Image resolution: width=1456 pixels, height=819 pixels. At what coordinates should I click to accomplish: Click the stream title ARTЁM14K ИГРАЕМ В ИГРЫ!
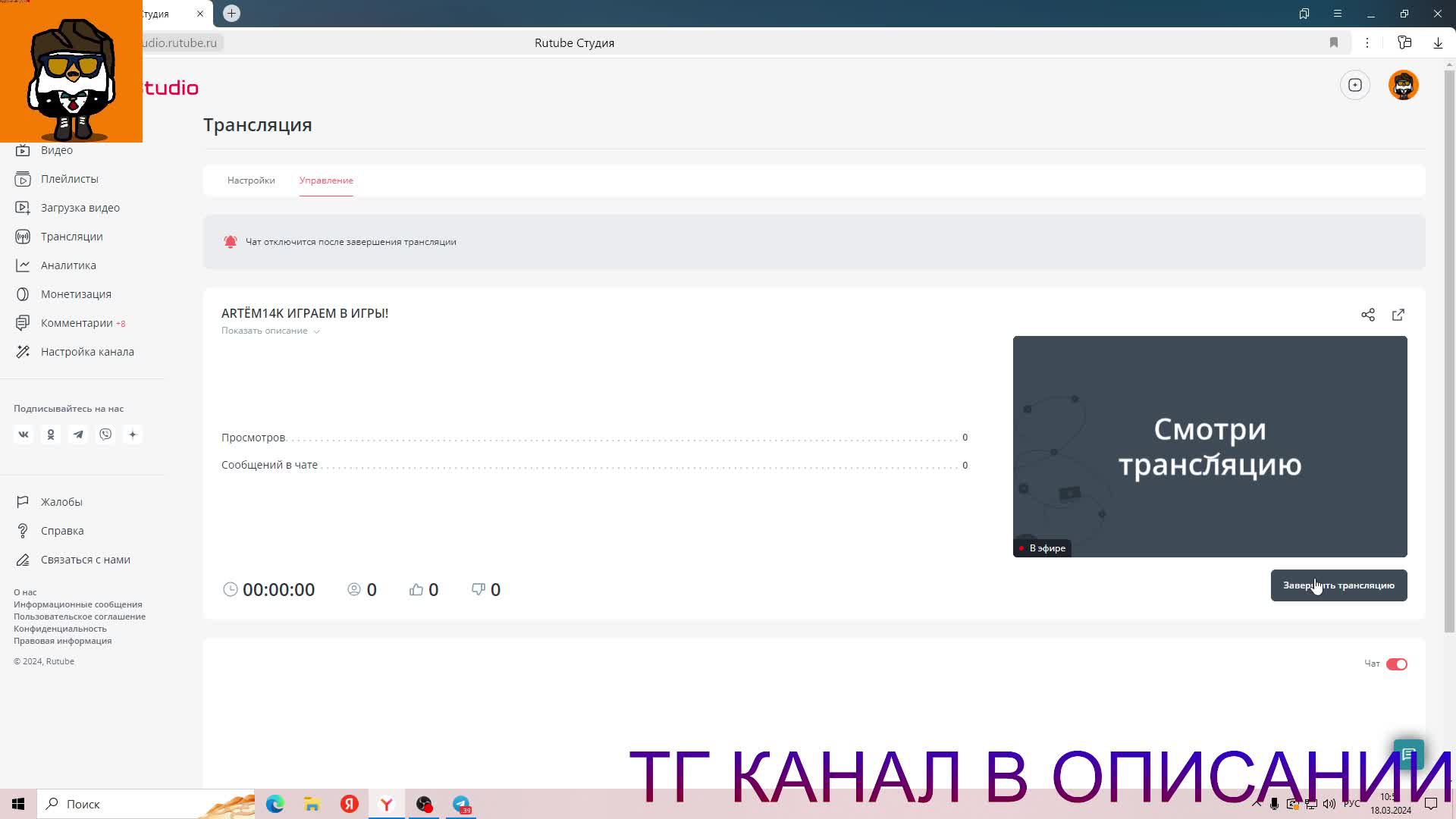305,313
